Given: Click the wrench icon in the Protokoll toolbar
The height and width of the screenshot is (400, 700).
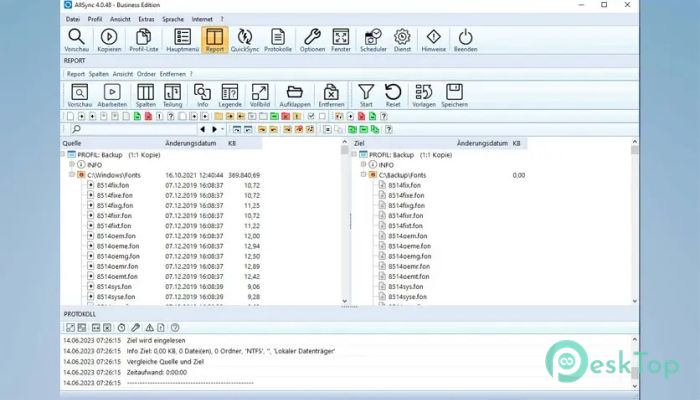Looking at the screenshot, I should tap(136, 328).
